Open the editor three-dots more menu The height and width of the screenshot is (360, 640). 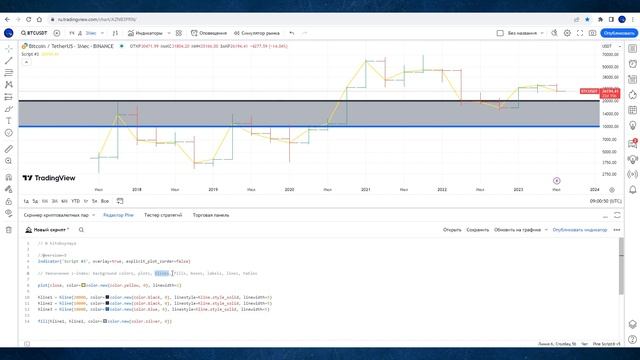[617, 230]
